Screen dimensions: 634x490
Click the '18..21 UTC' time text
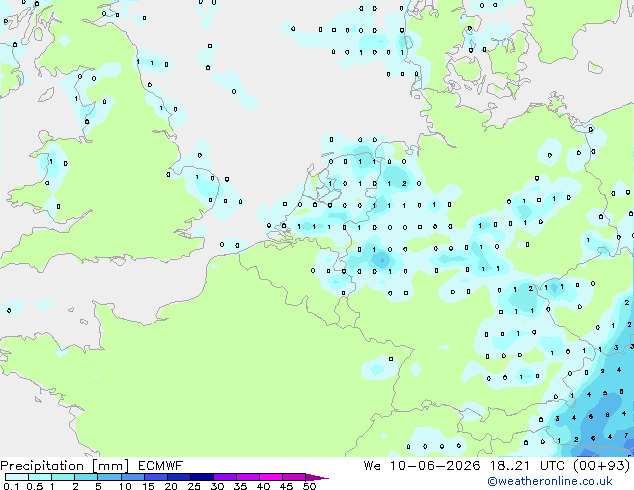(529, 466)
